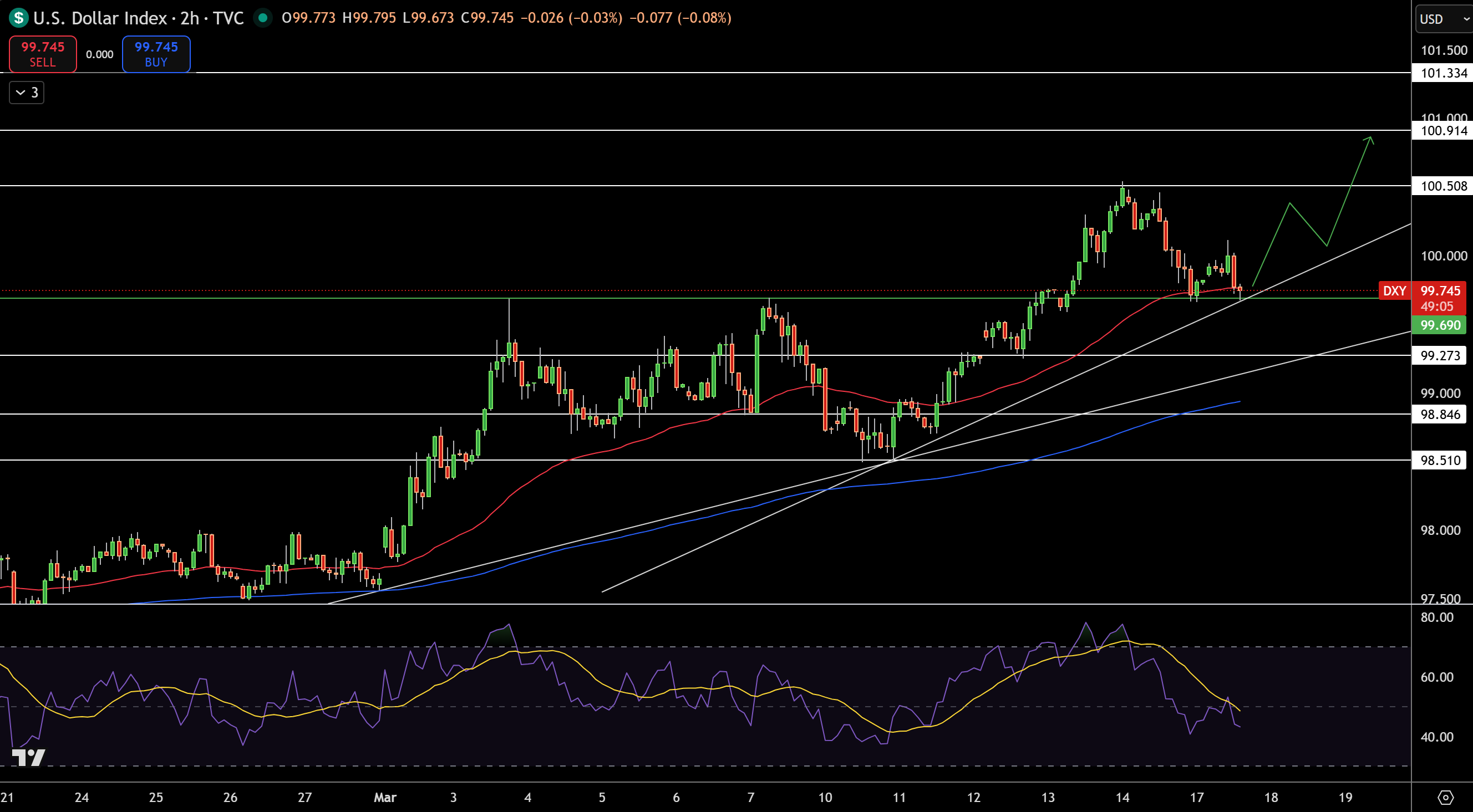Click the 100.914 price level label
Viewport: 1473px width, 812px height.
tap(1442, 131)
